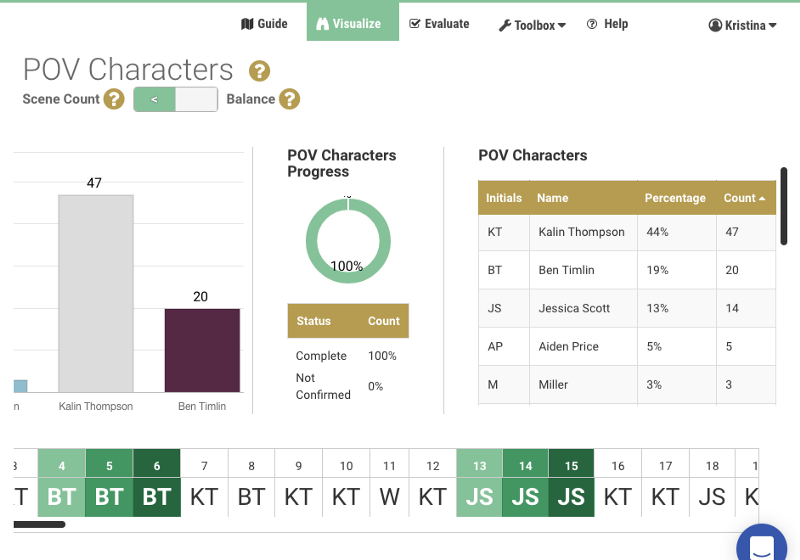Click the help icon beside POV Characters title

click(260, 71)
